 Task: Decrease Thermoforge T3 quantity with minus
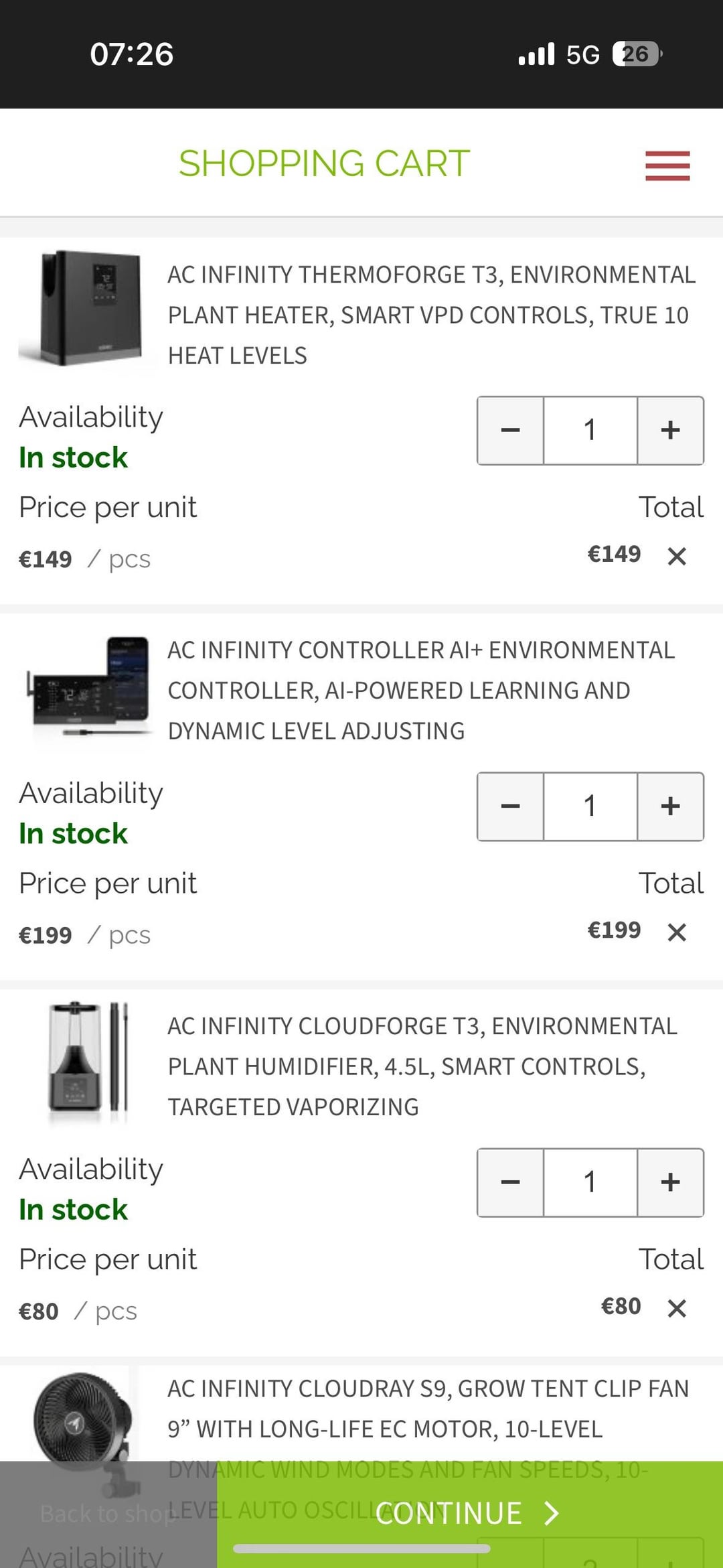click(x=511, y=430)
